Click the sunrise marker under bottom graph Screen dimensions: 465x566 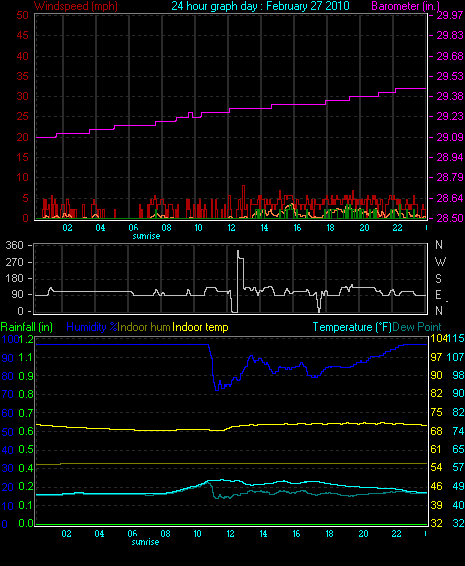click(x=145, y=542)
